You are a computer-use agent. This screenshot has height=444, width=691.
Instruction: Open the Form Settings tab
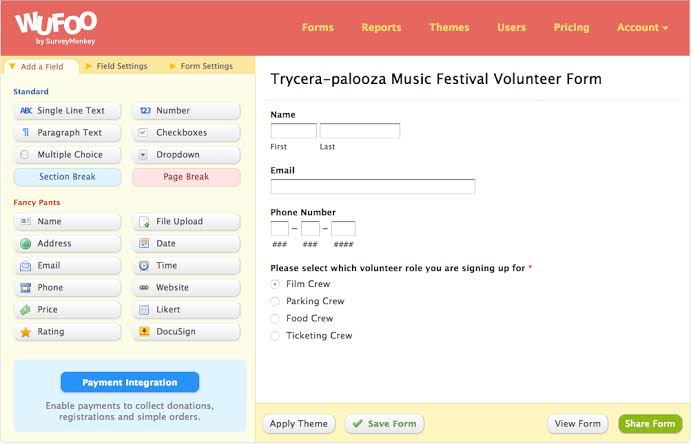(205, 66)
